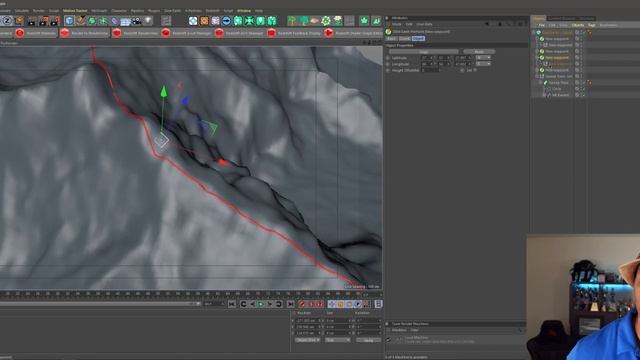Image resolution: width=640 pixels, height=360 pixels.
Task: Click the rock icon among the plant tools
Action: coord(314,21)
